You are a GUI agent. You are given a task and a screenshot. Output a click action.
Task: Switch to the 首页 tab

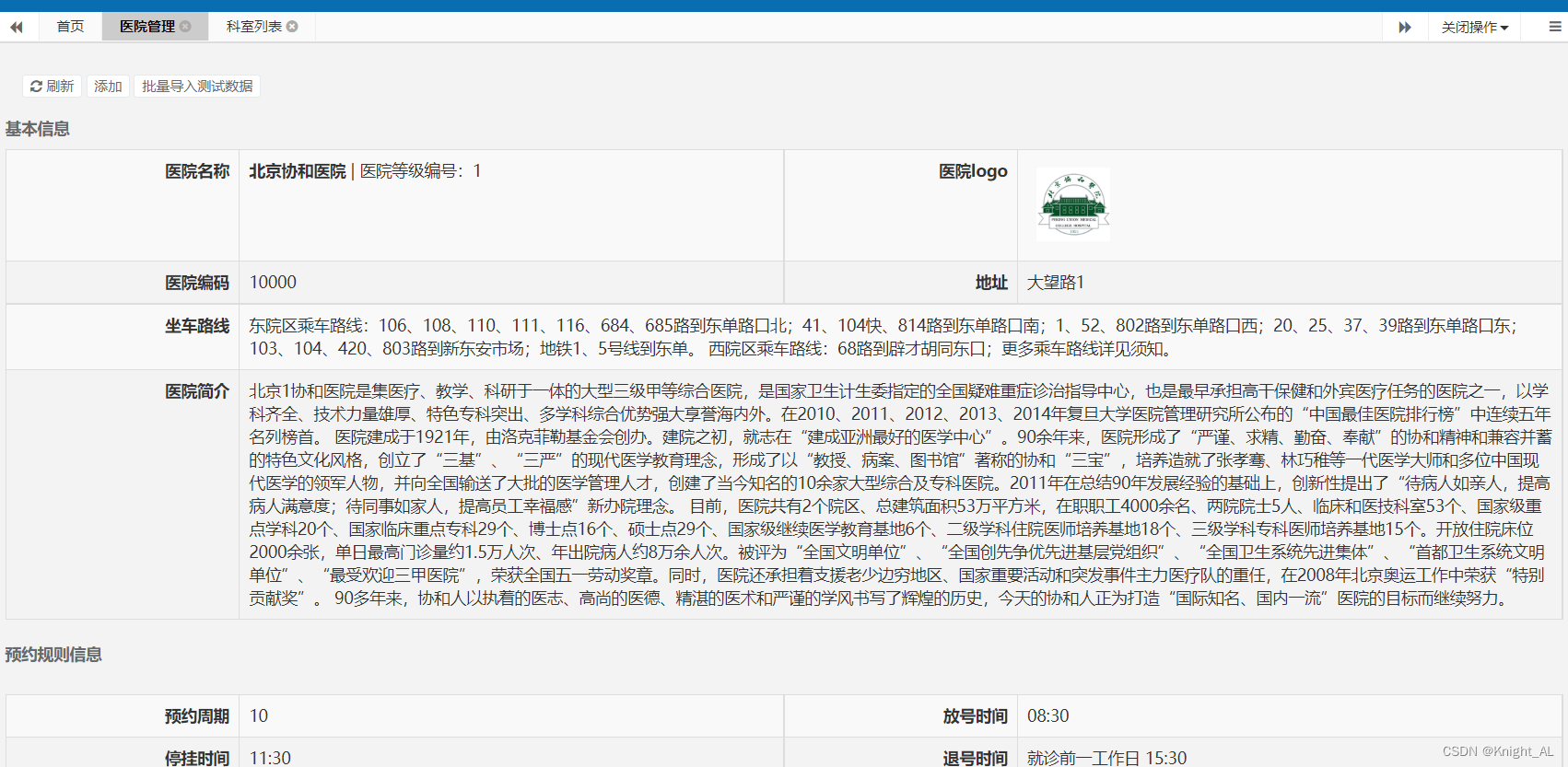(70, 27)
